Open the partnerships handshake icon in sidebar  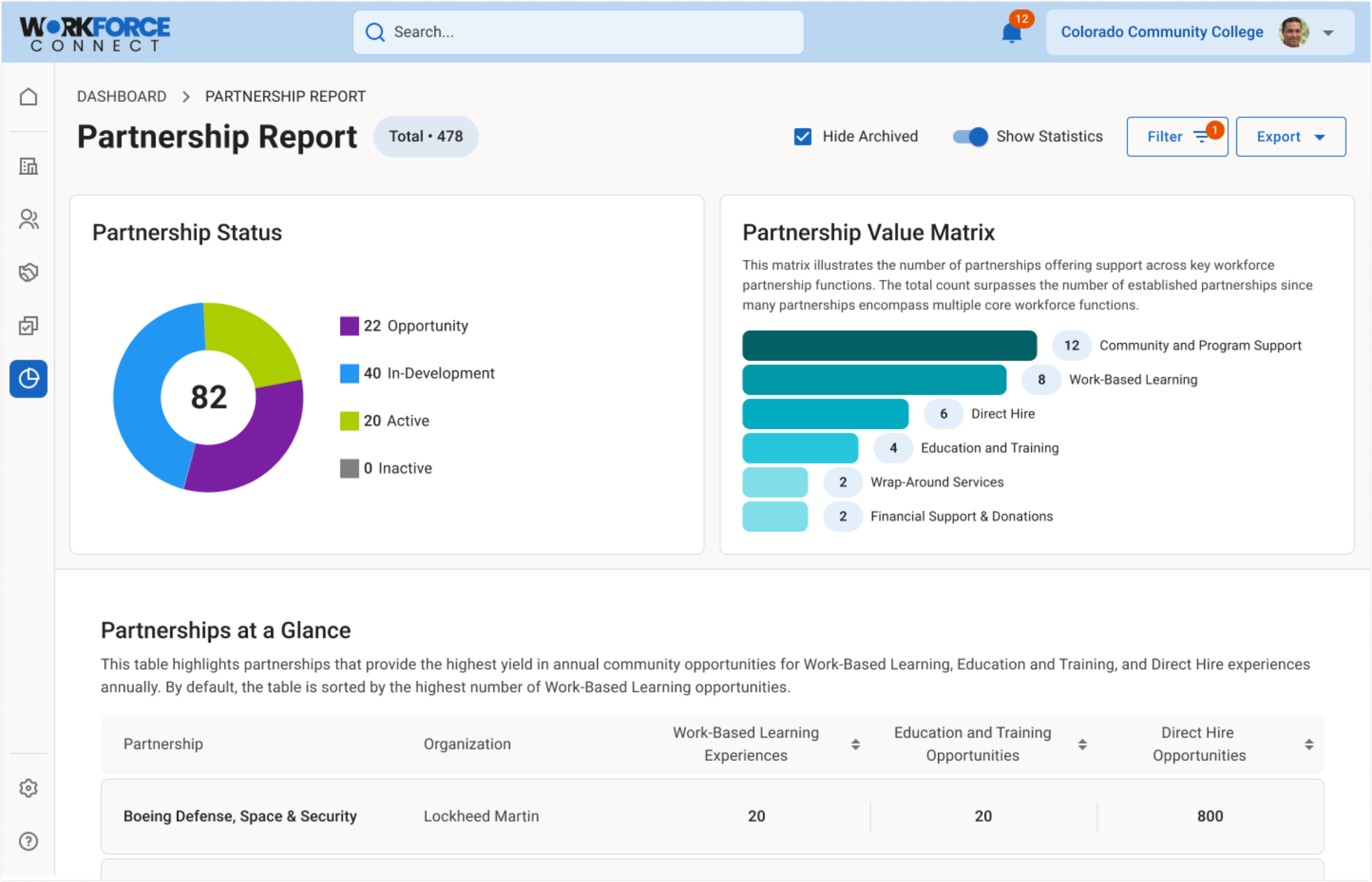28,273
